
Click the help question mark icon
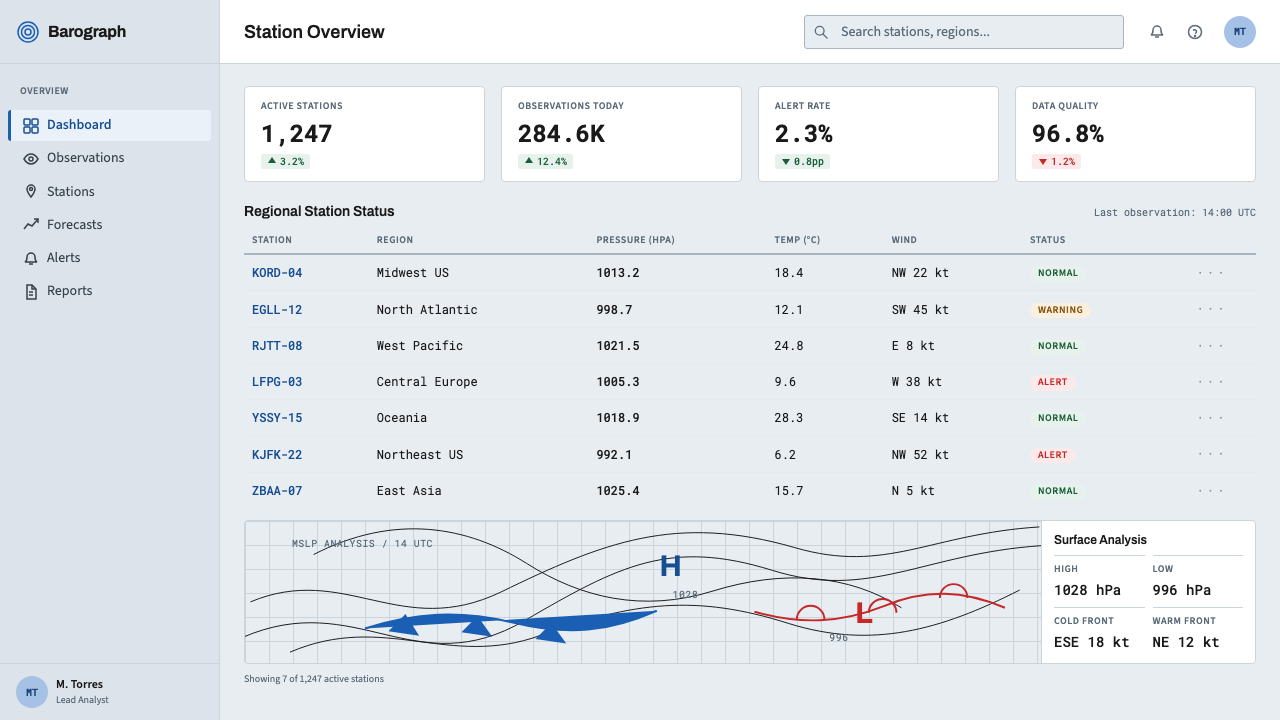(x=1195, y=32)
